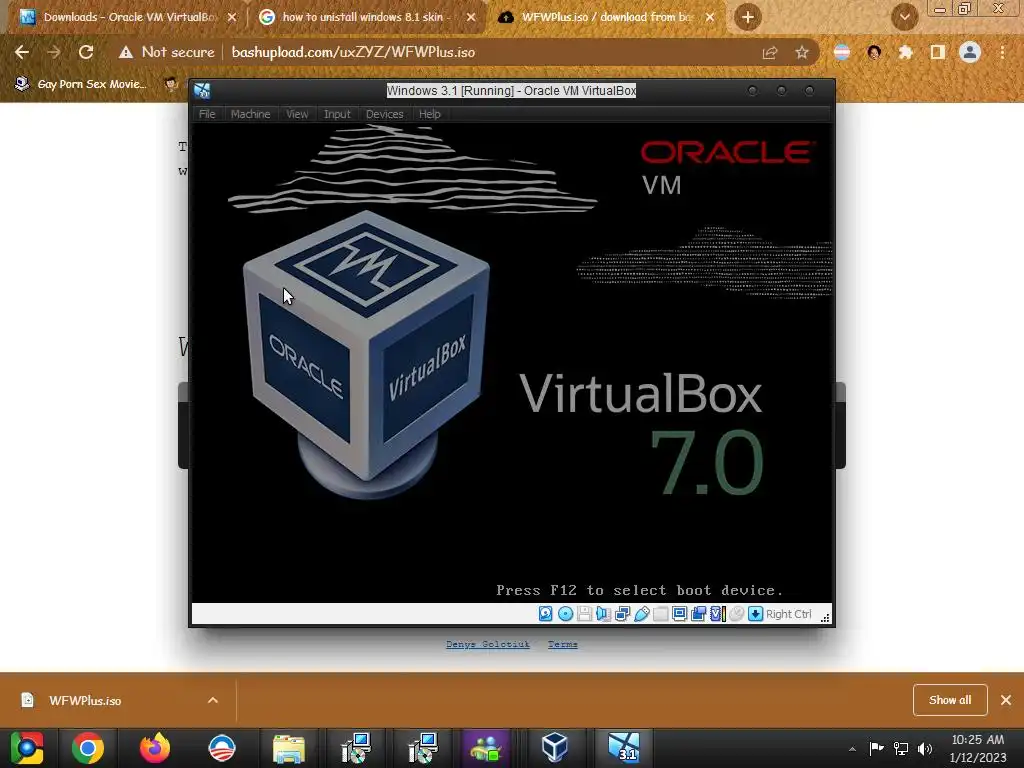This screenshot has width=1024, height=768.
Task: Click the optical drive indicator in VirtualBox
Action: (x=566, y=614)
